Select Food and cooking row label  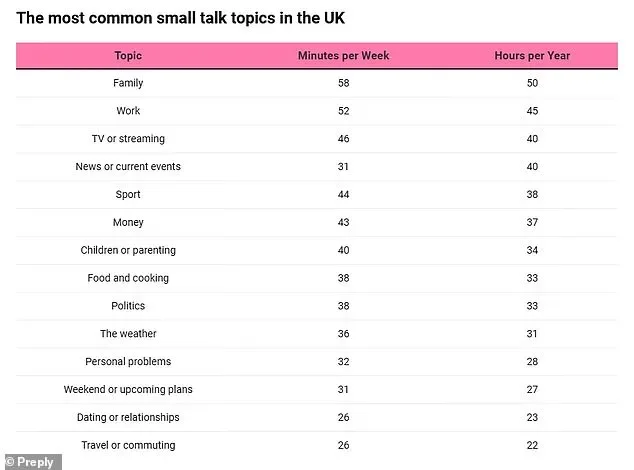[x=128, y=278]
